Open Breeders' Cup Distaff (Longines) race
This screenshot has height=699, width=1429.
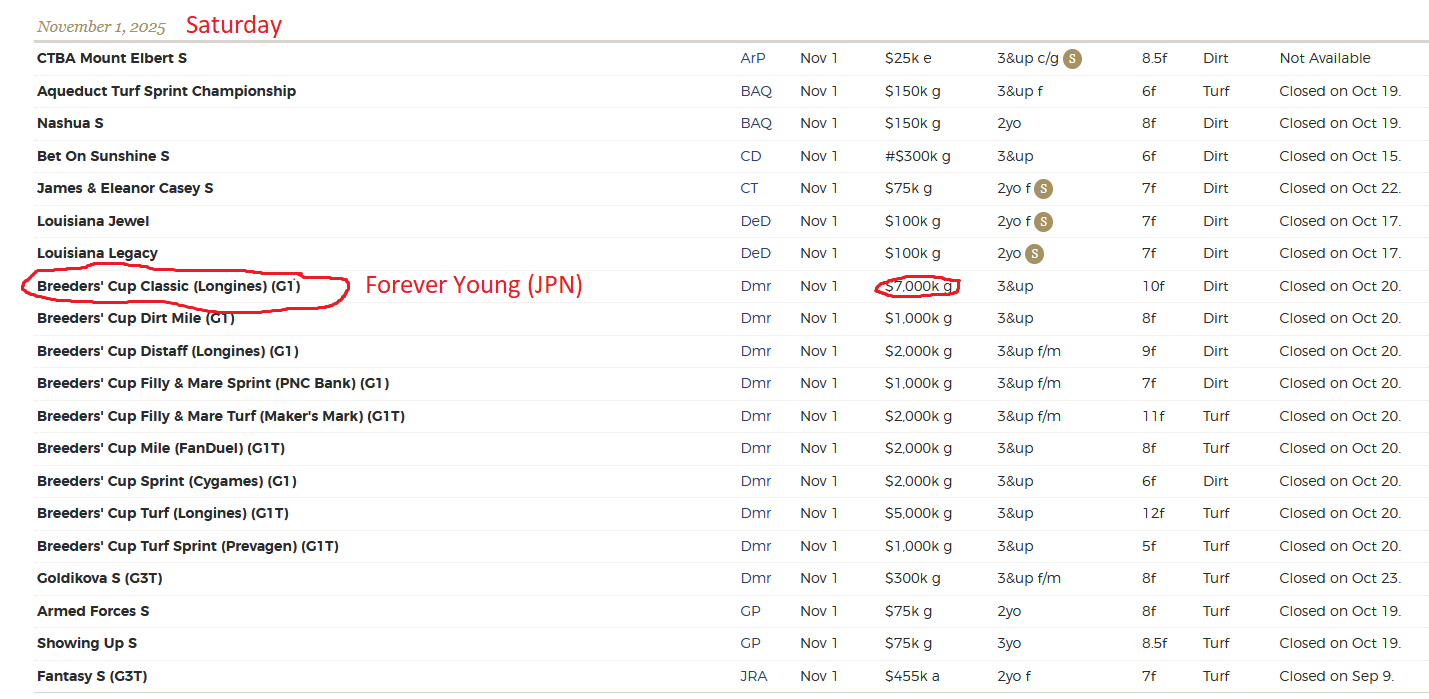(168, 351)
